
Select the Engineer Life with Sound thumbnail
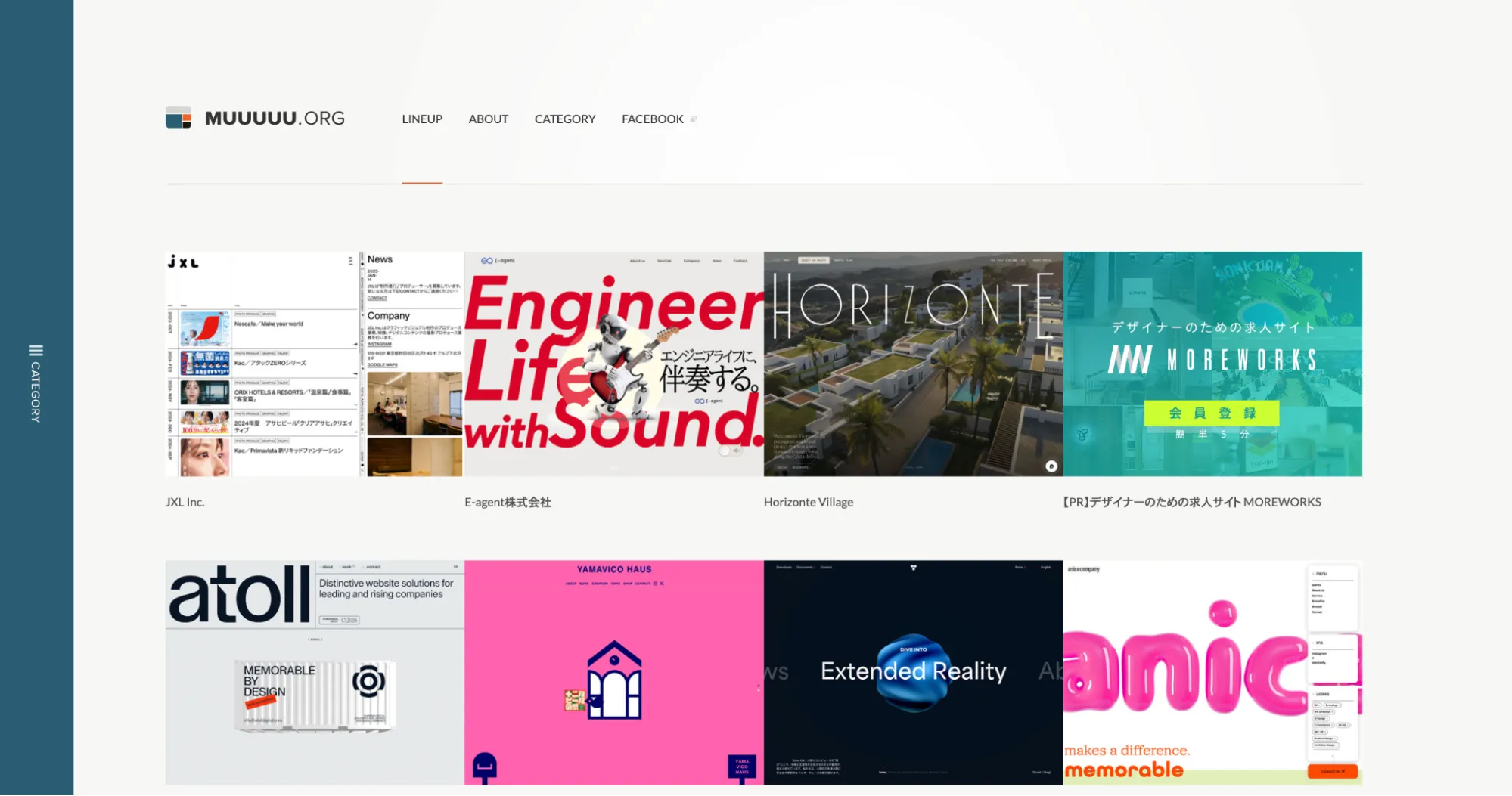(614, 364)
